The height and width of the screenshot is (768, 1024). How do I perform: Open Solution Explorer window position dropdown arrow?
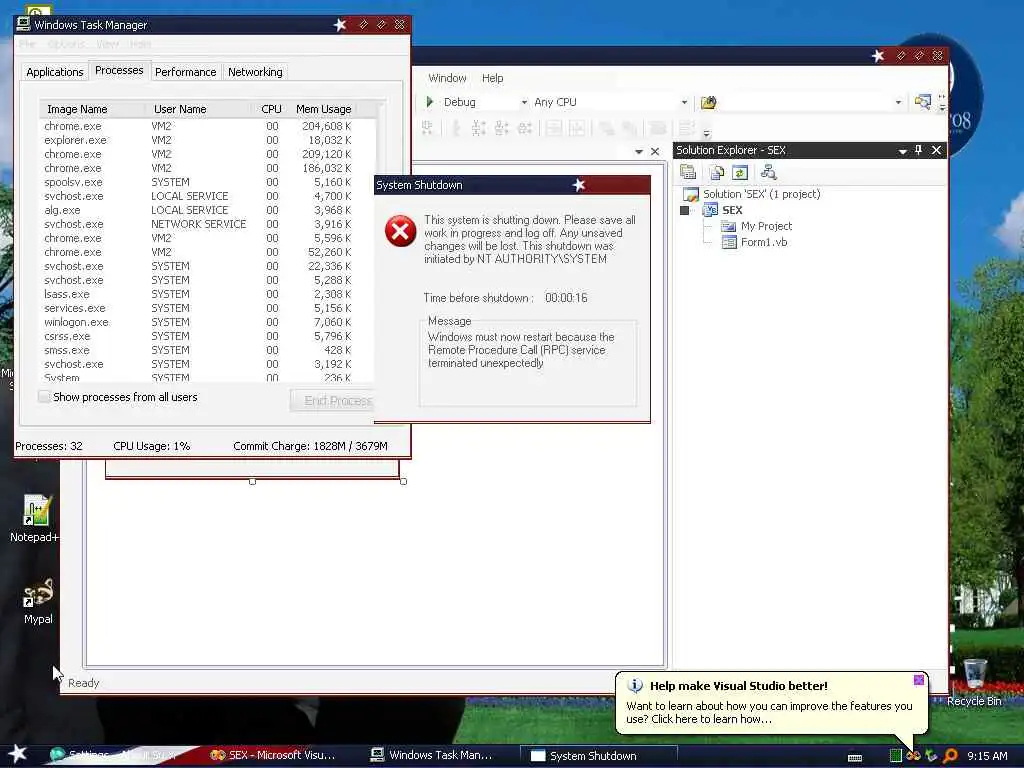pyautogui.click(x=902, y=151)
